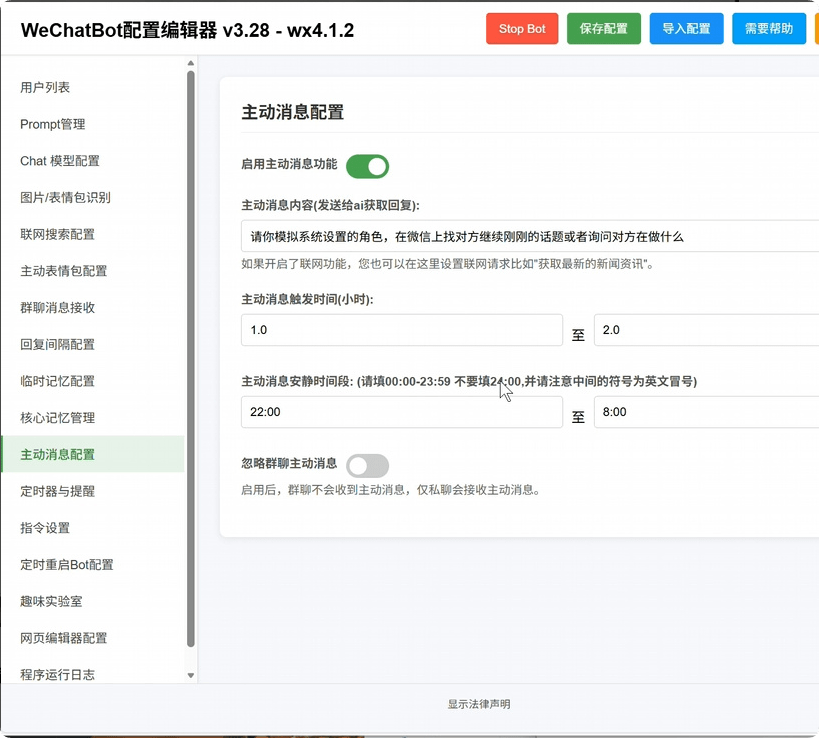Open 主动表情包配置 page
Screen dimensions: 819x738
93,271
